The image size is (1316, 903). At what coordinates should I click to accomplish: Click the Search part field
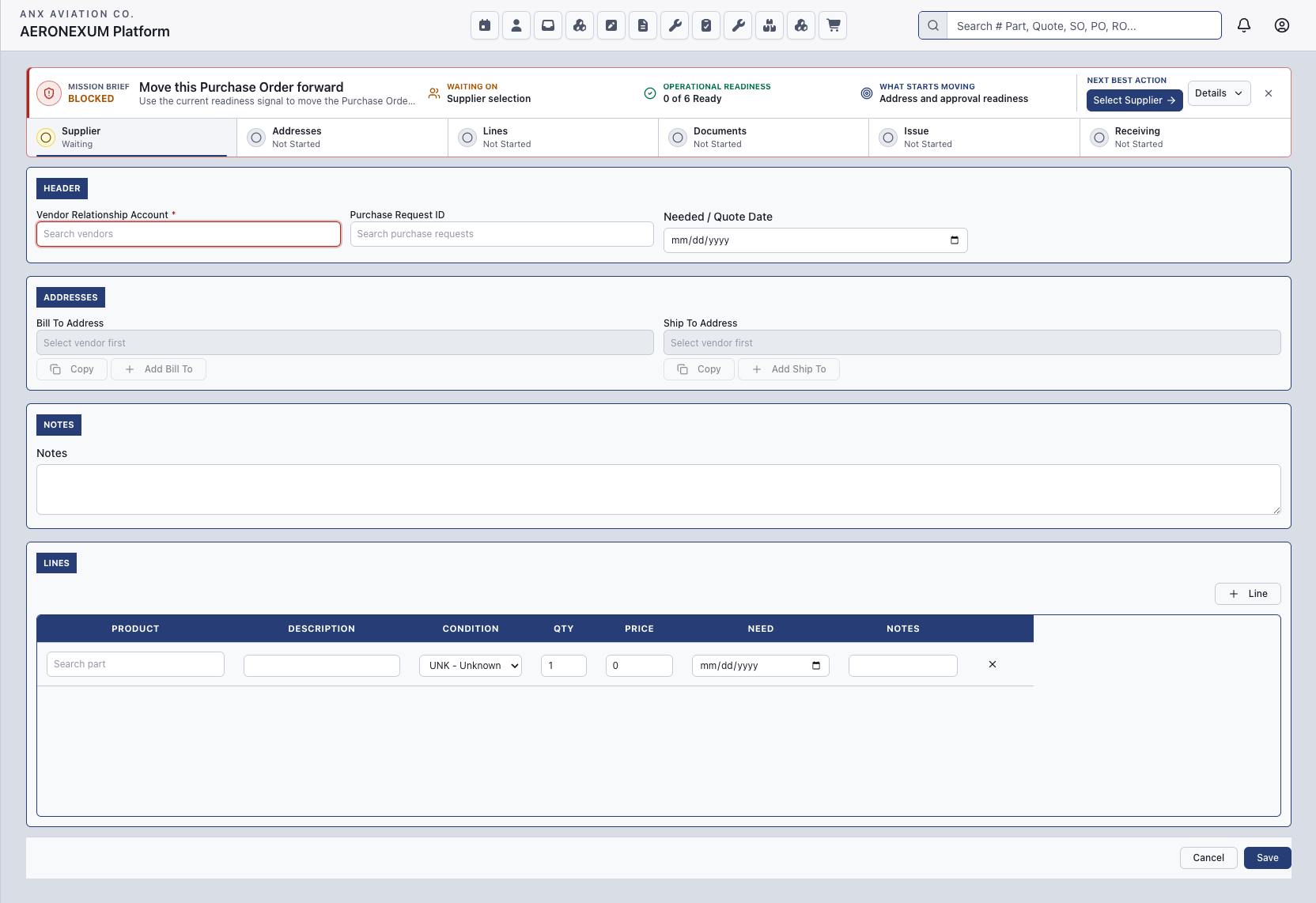(135, 664)
